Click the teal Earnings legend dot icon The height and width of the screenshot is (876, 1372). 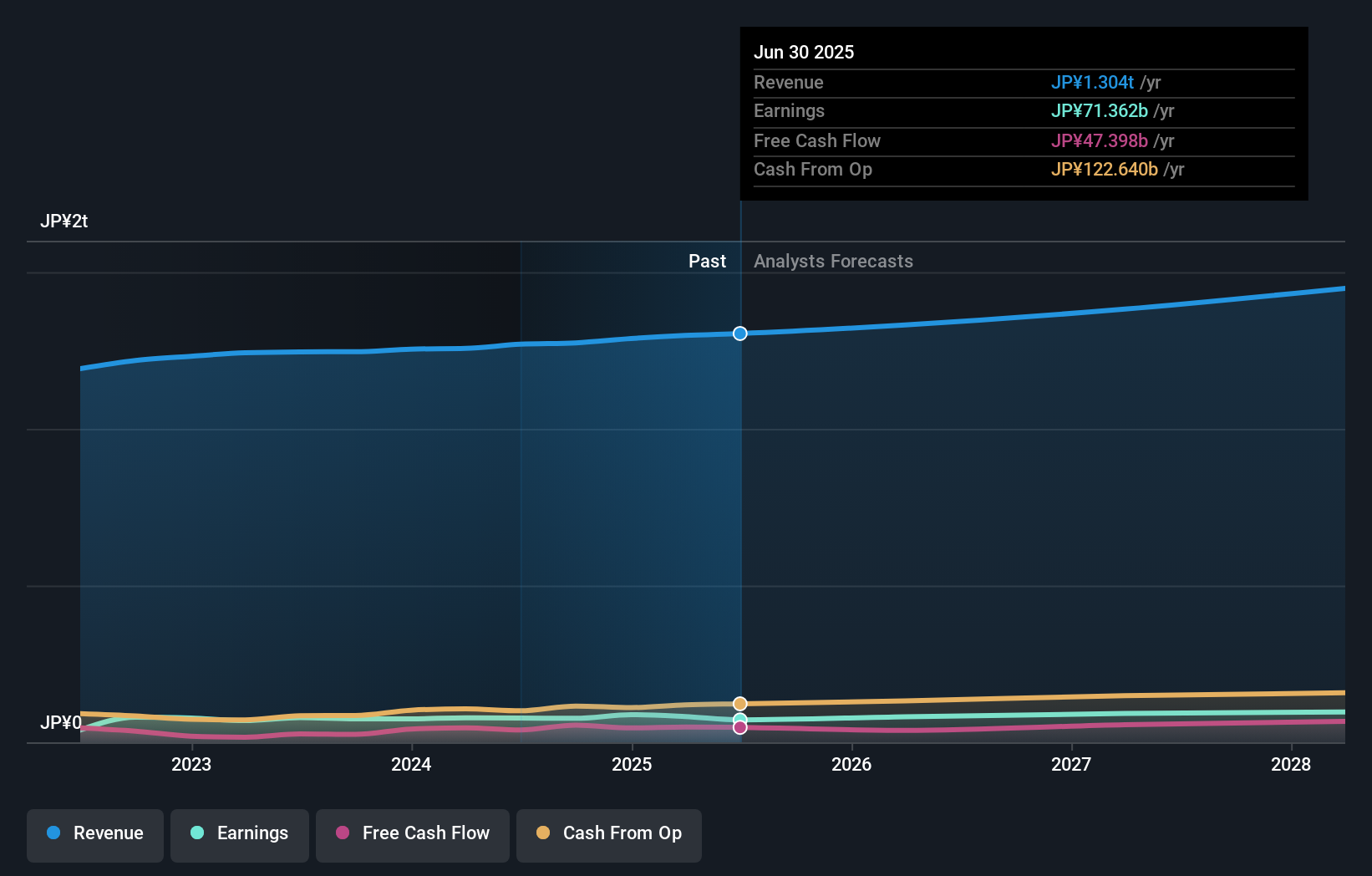[x=196, y=833]
